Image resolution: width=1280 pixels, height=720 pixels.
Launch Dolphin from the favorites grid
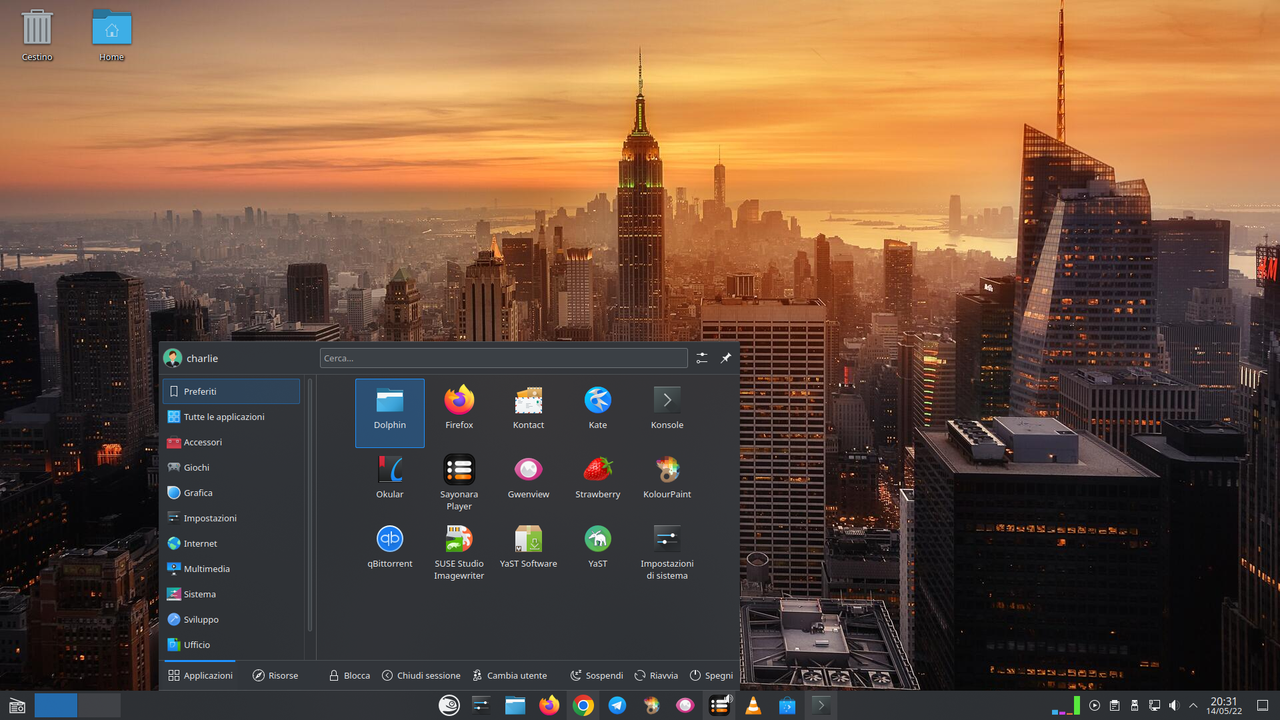point(390,412)
